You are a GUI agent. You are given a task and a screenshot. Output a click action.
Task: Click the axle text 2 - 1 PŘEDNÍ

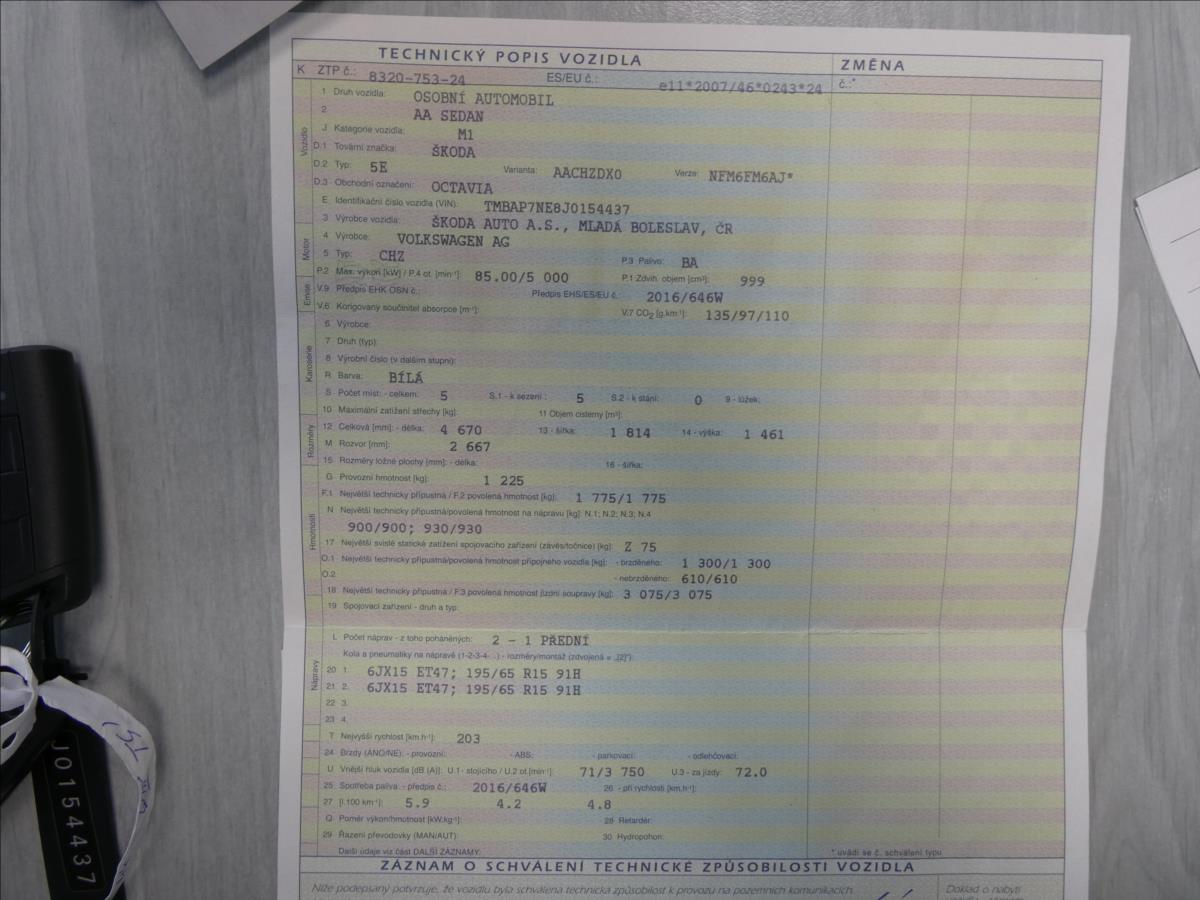click(x=540, y=639)
